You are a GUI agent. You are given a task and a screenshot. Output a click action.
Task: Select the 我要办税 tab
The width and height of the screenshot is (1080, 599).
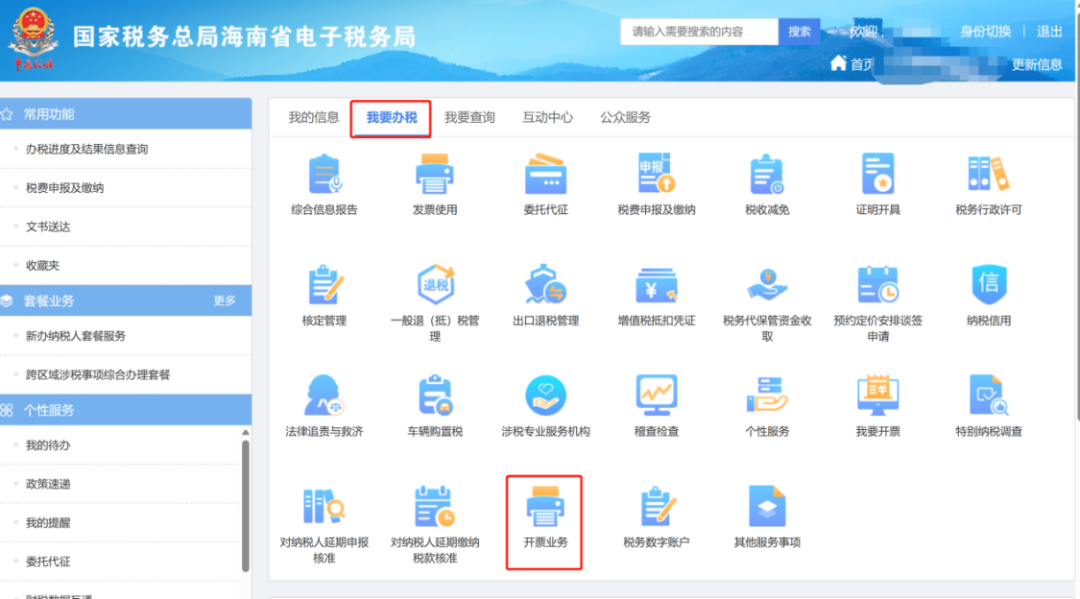391,118
